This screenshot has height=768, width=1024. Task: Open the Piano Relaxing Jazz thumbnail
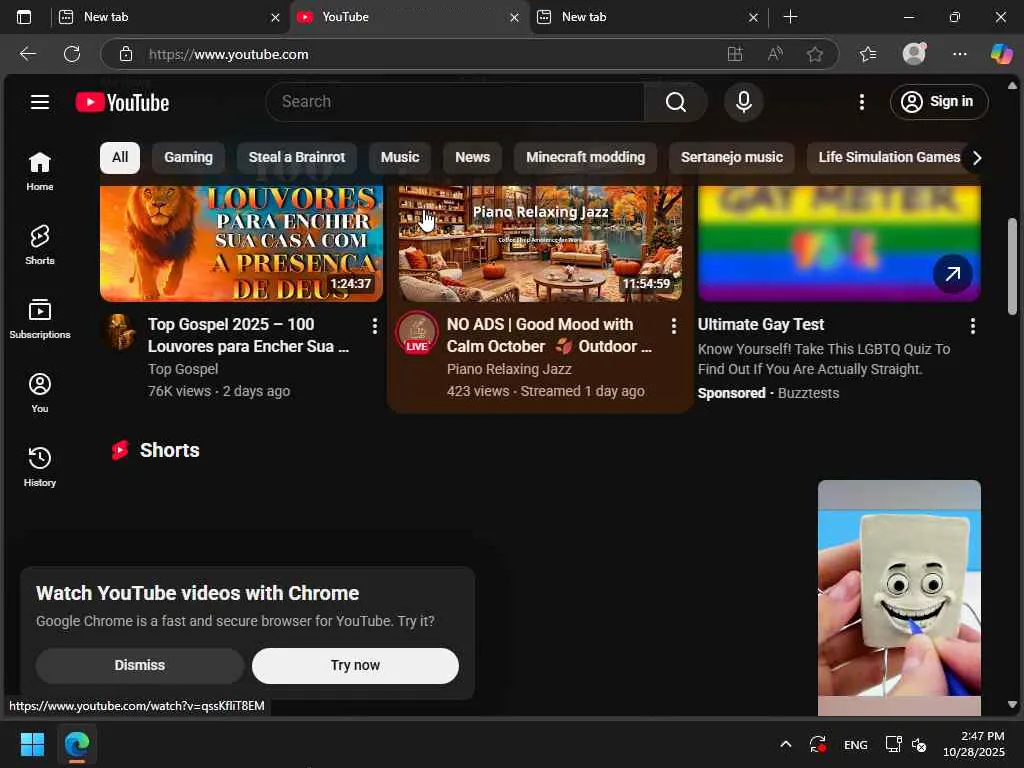541,244
